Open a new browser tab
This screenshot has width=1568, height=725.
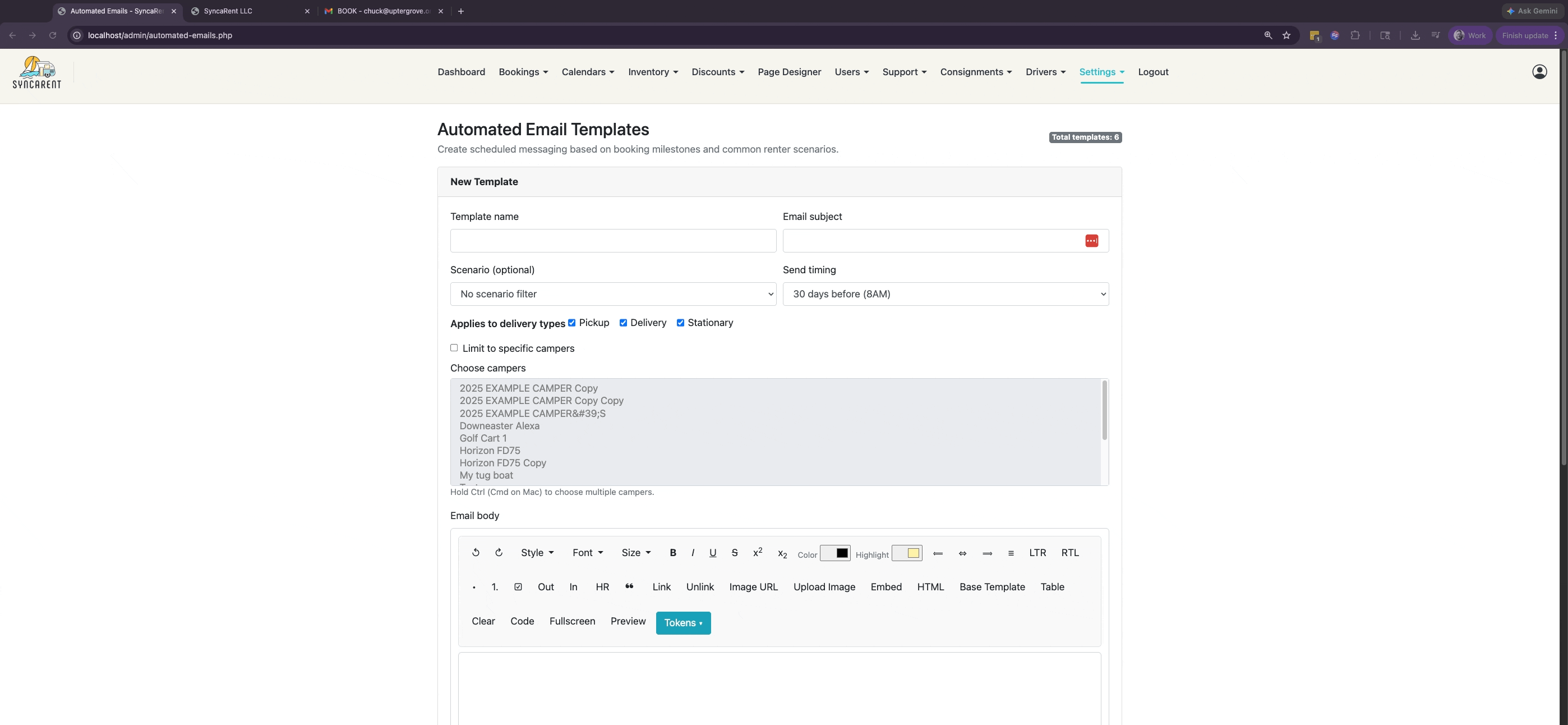click(x=461, y=11)
